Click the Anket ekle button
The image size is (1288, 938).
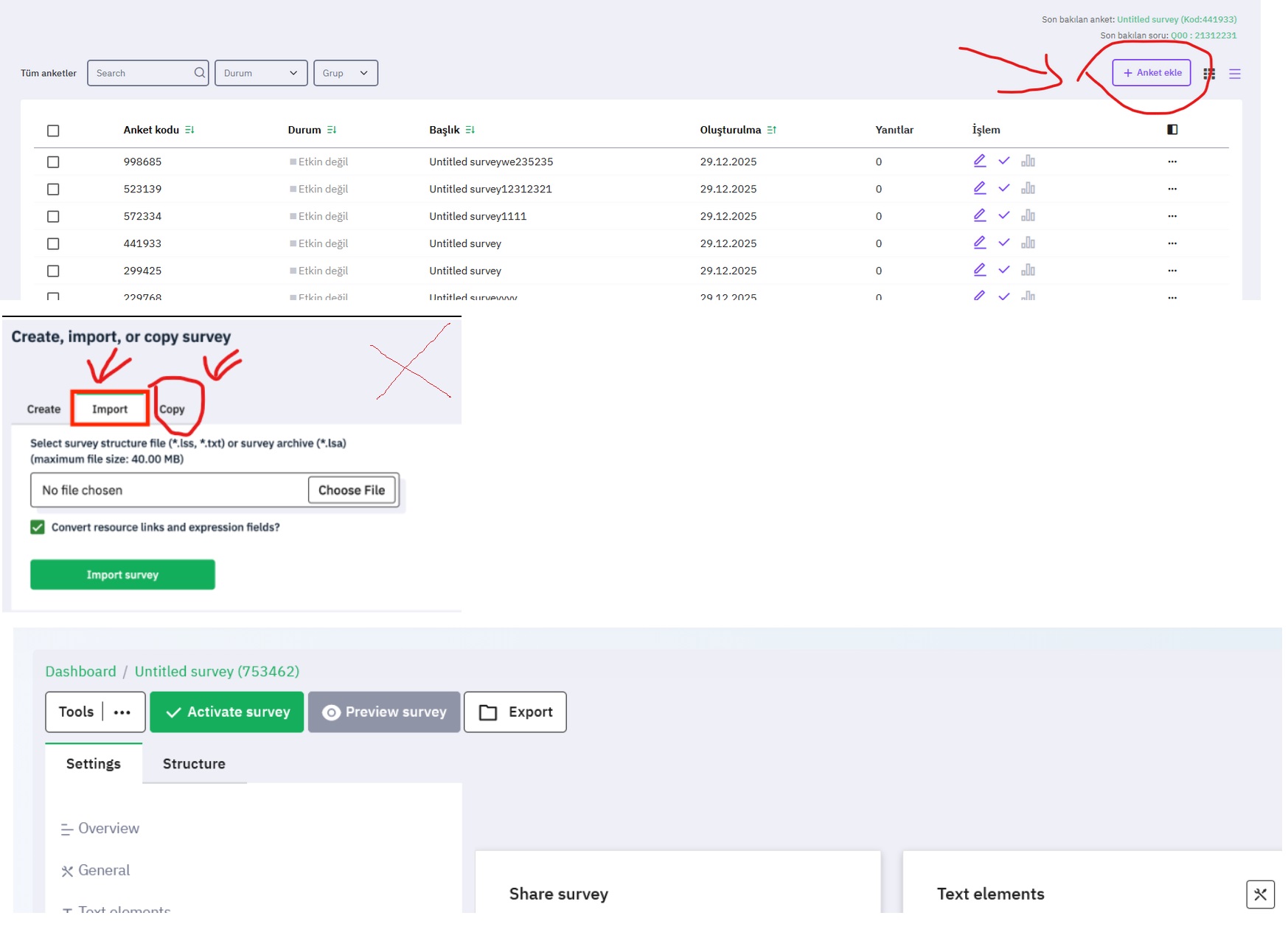pyautogui.click(x=1152, y=73)
